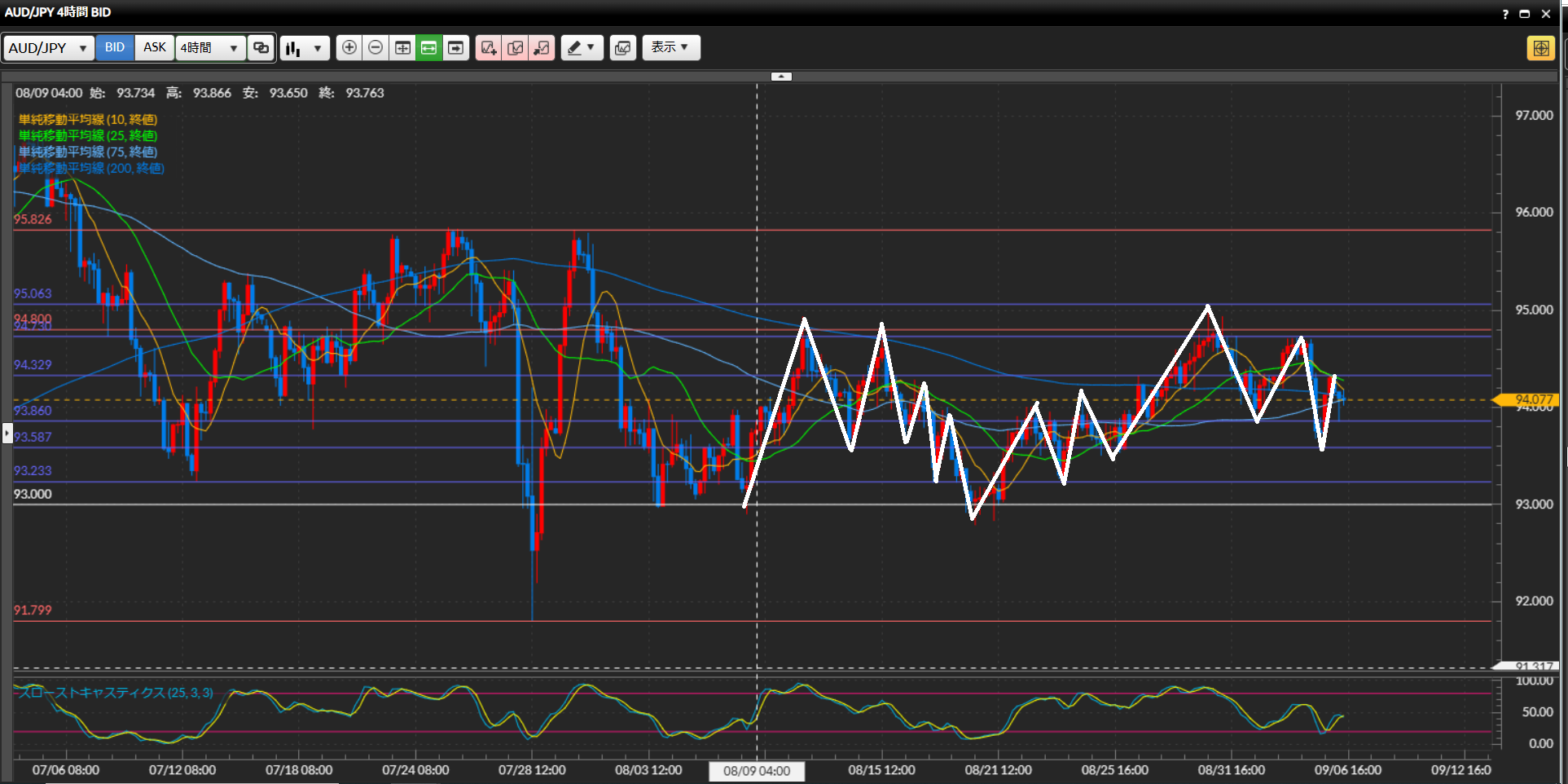
Task: Click the chart template save icon
Action: pos(622,48)
